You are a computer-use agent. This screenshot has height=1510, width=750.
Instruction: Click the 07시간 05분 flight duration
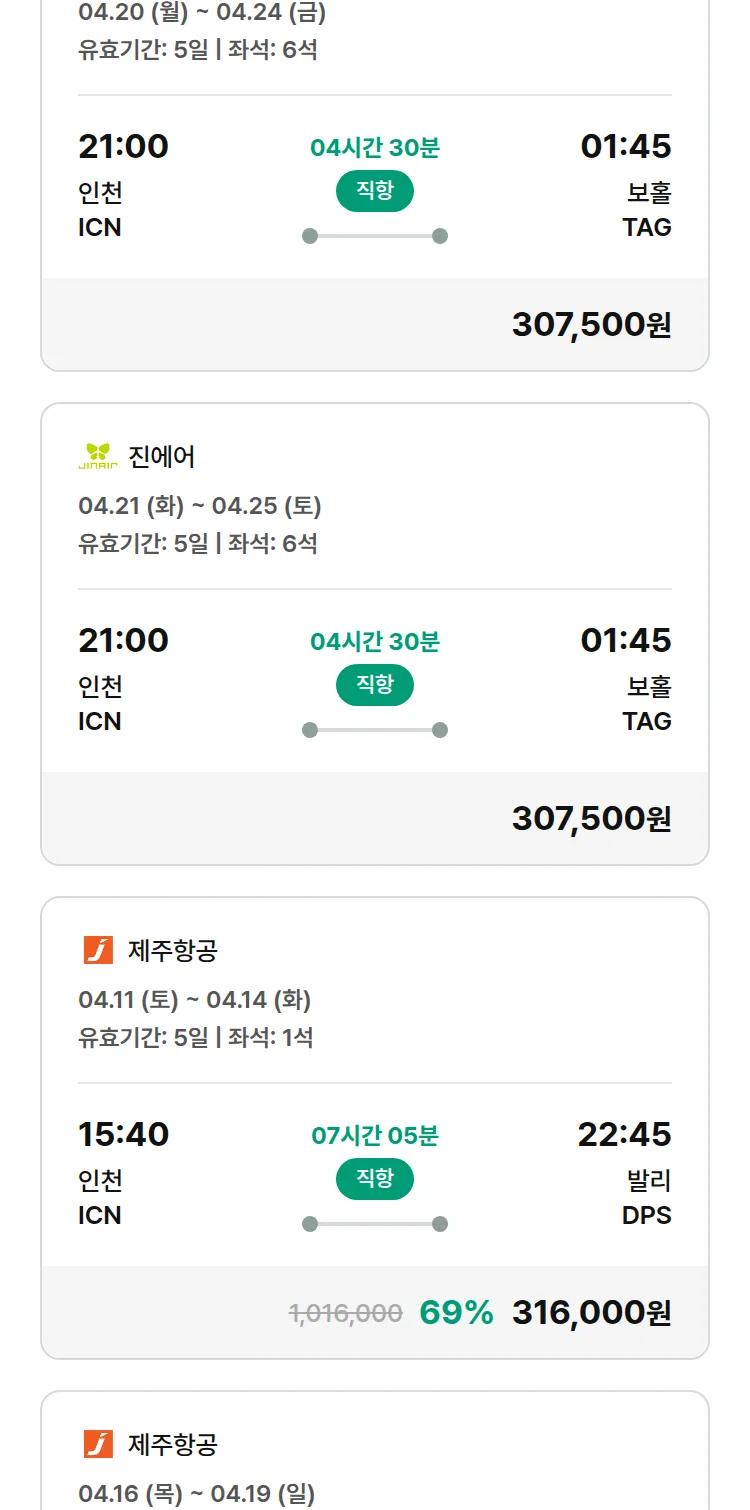375,1136
